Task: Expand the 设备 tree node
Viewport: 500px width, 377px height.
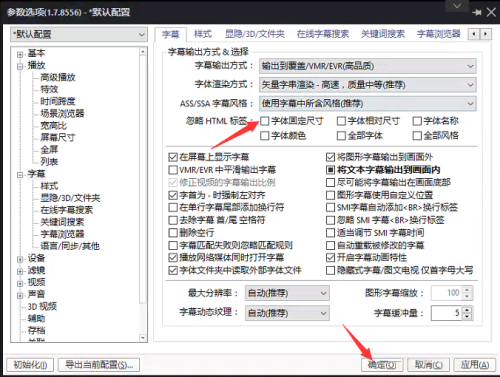Action: (20, 259)
